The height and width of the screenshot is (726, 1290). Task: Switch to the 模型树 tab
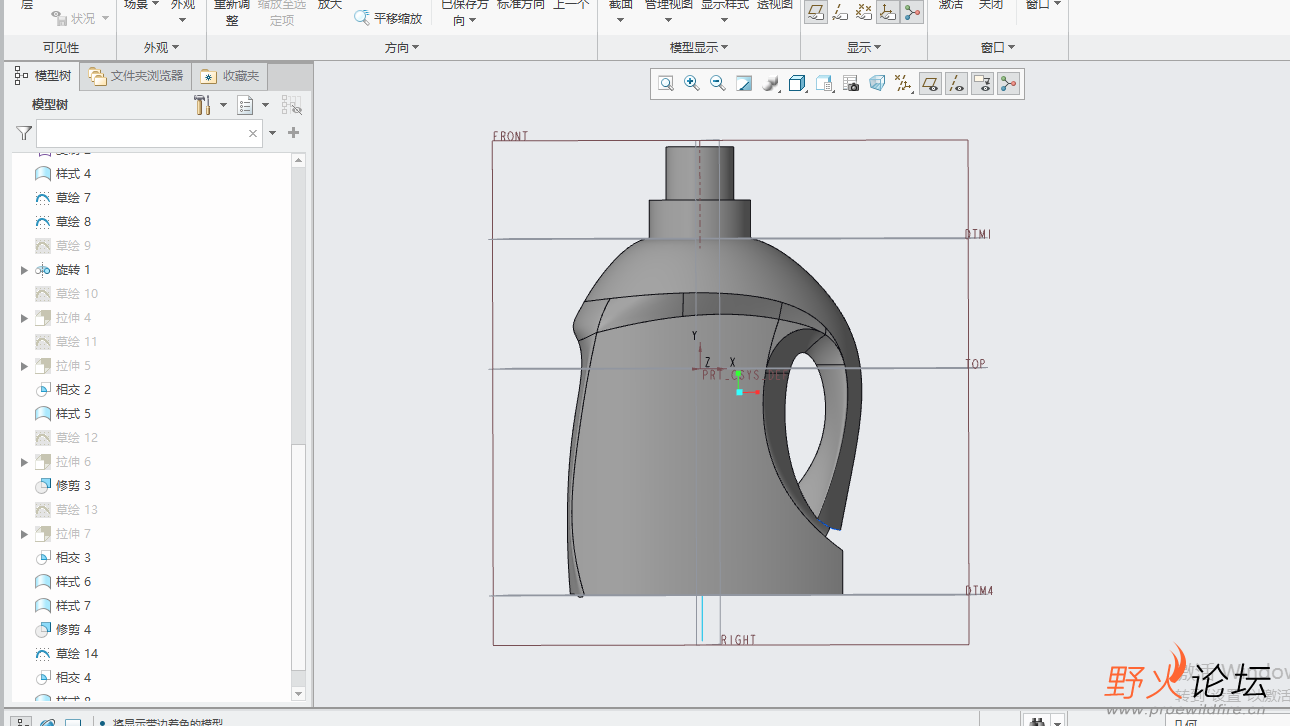[42, 76]
